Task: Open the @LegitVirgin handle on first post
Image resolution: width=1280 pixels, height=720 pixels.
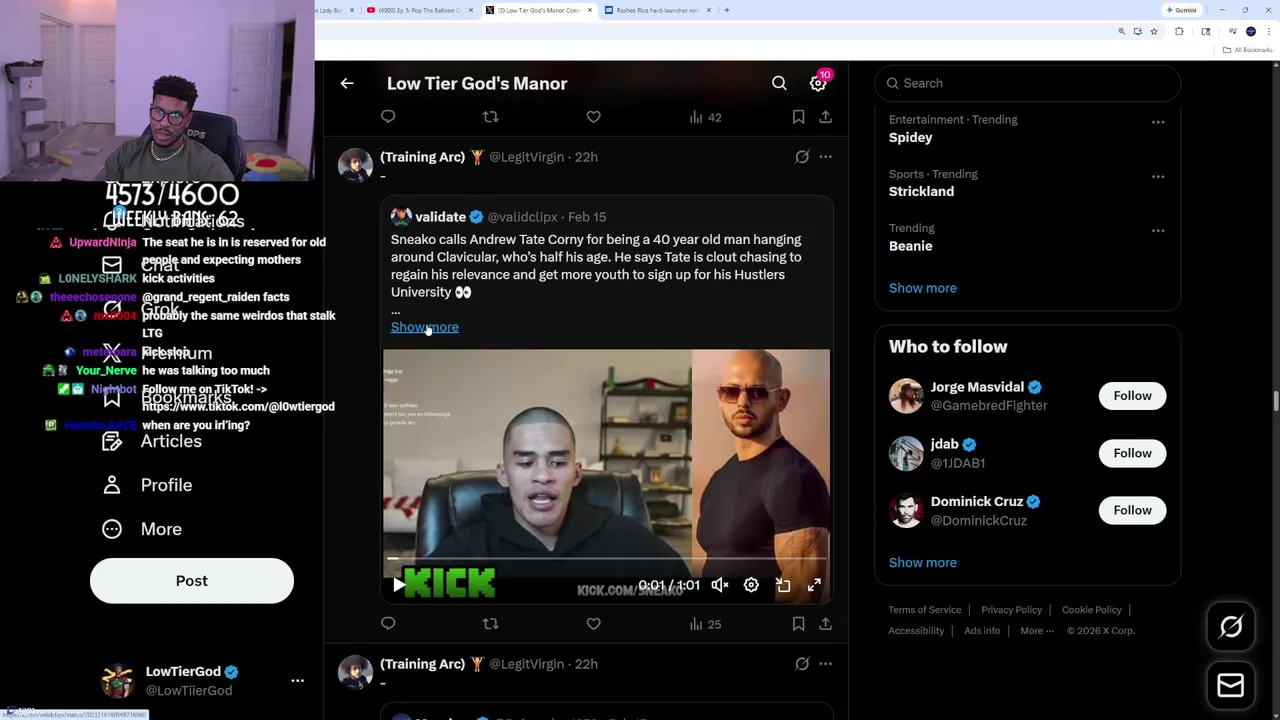Action: point(526,157)
